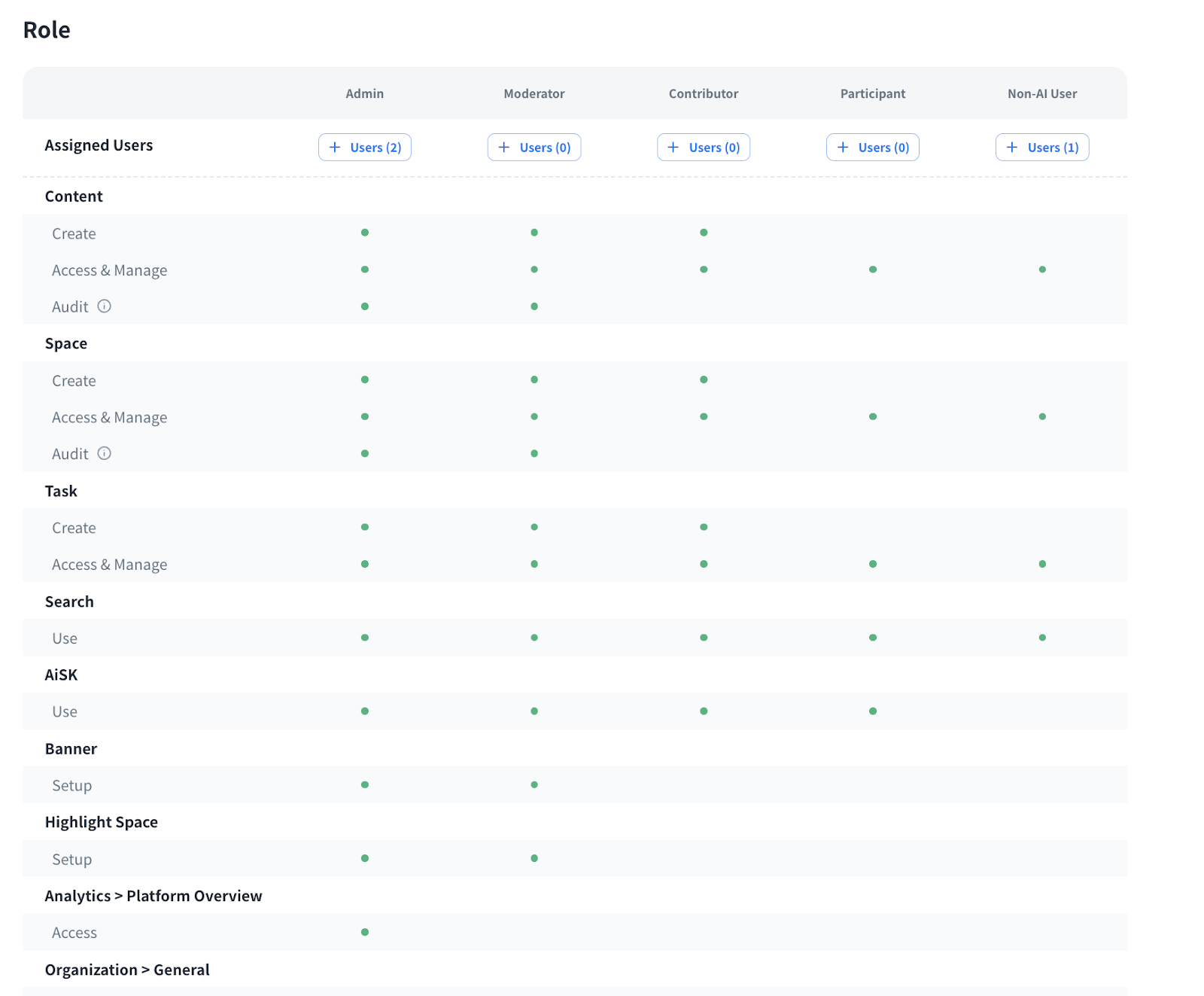Click the Analytics > Platform Overview heading
Screen dimensions: 1204x996
(x=154, y=896)
